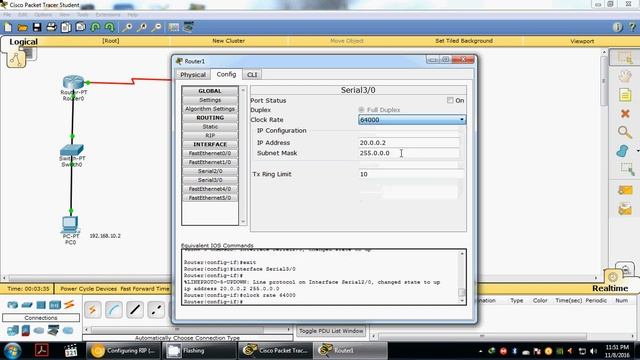Activate the Delete tool red X
This screenshot has height=360, width=640.
[625, 114]
